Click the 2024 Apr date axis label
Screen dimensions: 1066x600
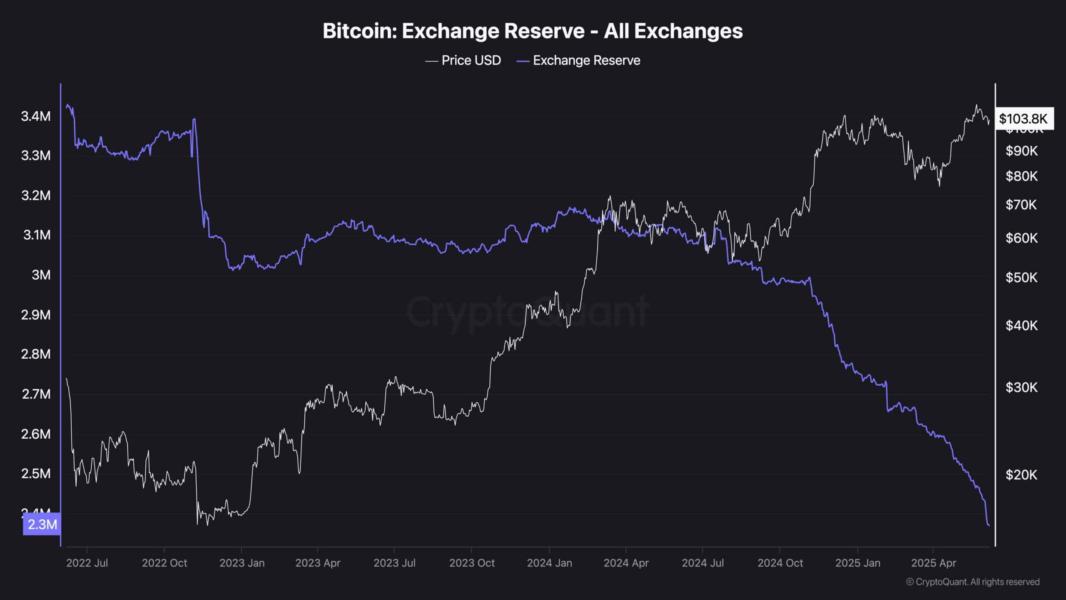(624, 563)
